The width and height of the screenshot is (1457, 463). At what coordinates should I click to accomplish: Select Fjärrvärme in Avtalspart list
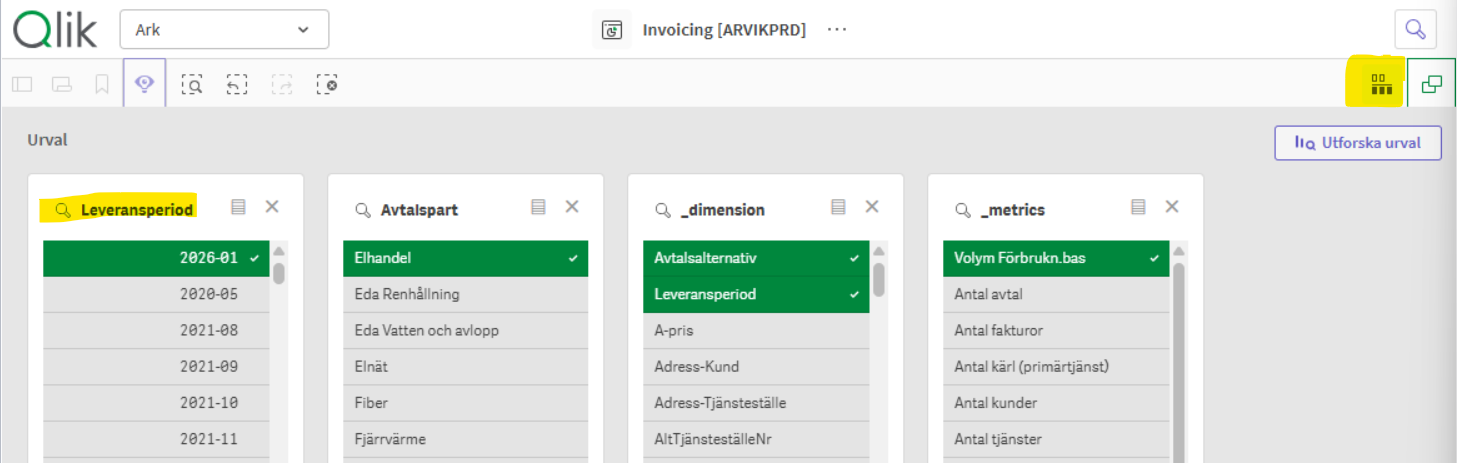coord(465,439)
